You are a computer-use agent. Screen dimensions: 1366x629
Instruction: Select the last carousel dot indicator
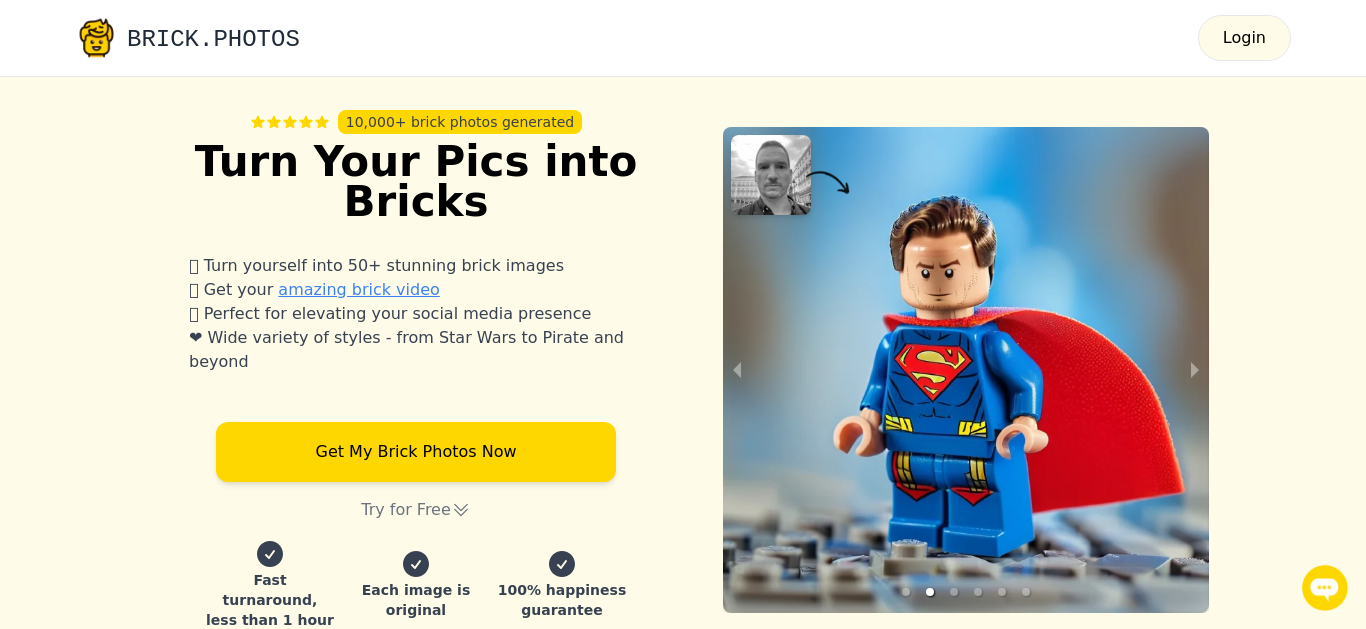click(1026, 592)
